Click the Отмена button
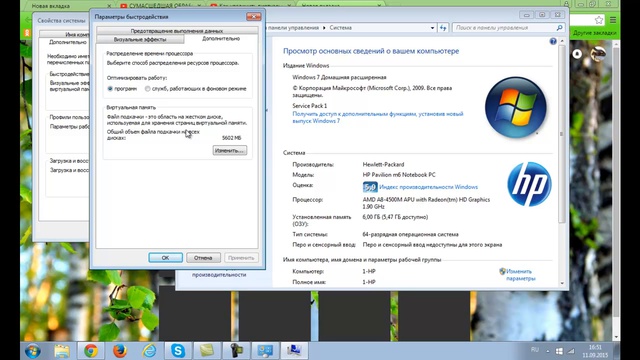Viewport: 640px width, 360px height. click(203, 258)
